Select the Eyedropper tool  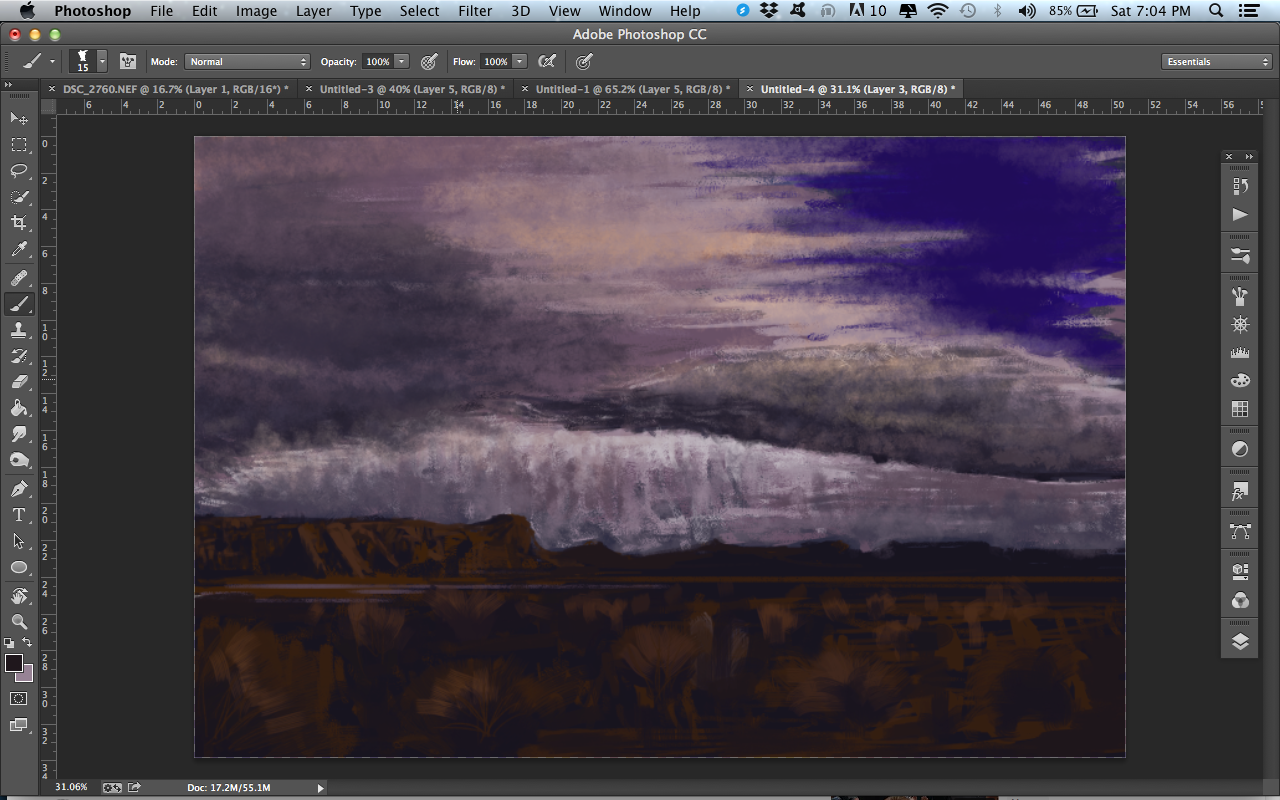coord(19,250)
